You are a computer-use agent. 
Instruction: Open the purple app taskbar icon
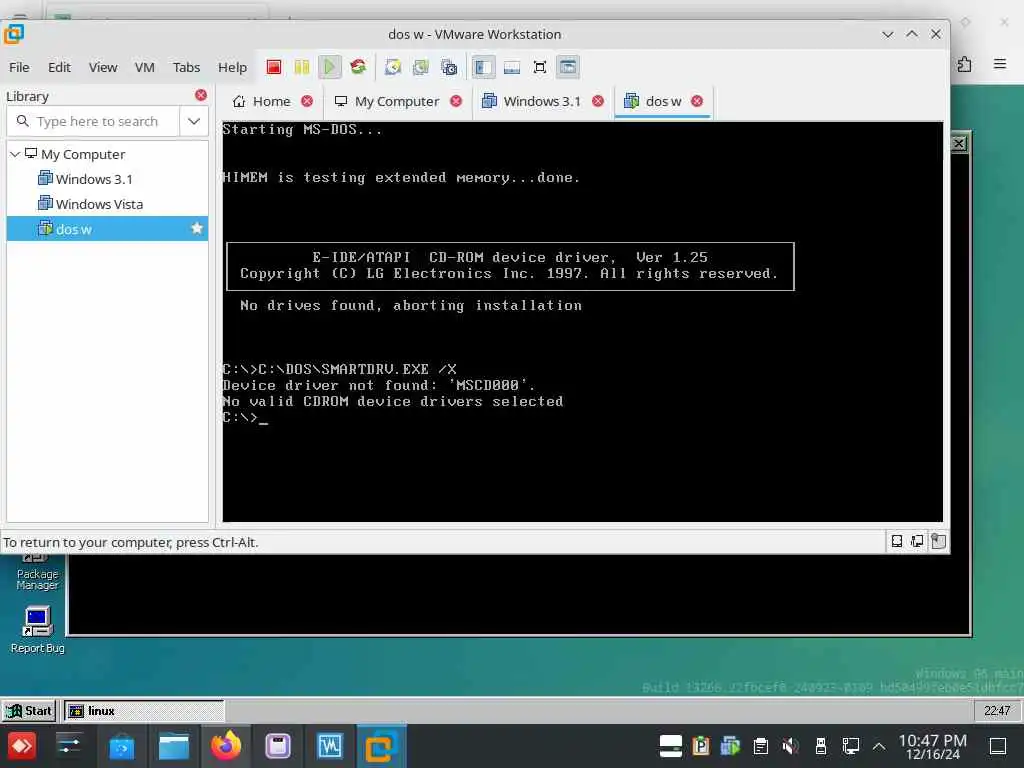point(278,746)
